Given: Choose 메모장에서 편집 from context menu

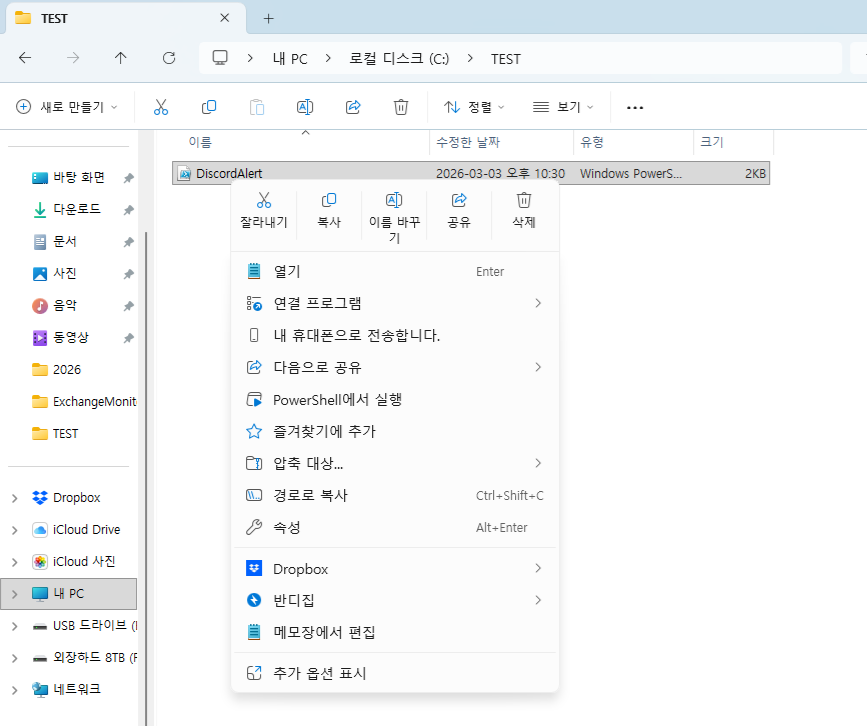Looking at the screenshot, I should 324,632.
